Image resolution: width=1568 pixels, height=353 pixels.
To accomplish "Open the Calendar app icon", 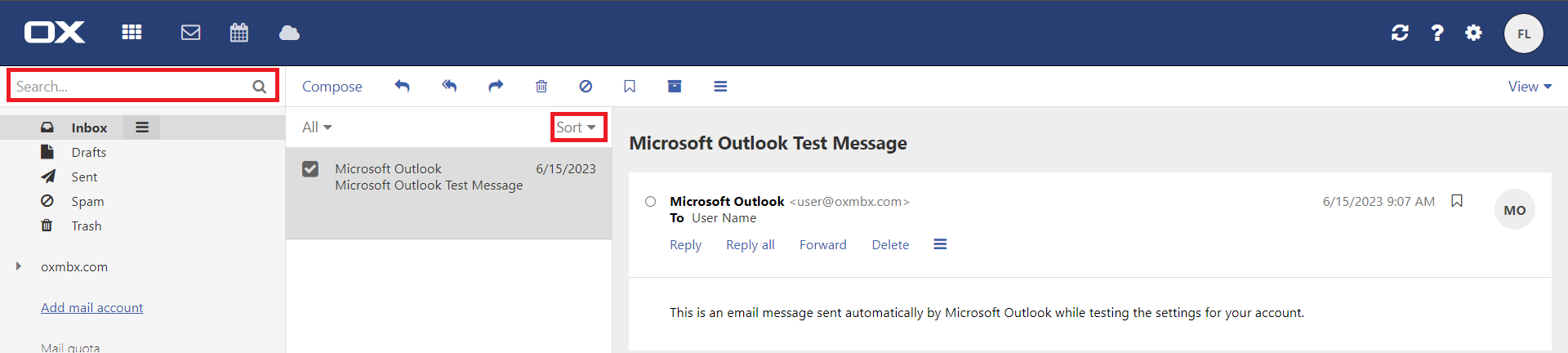I will pos(238,33).
